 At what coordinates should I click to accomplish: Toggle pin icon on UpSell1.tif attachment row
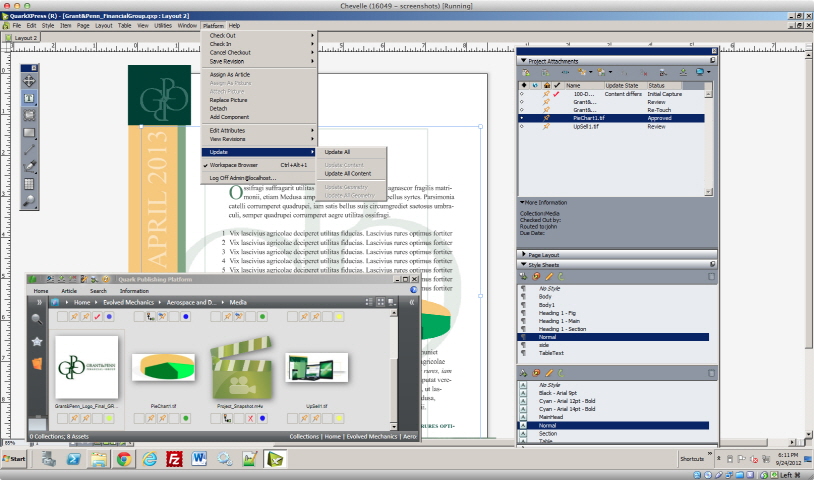pos(546,127)
